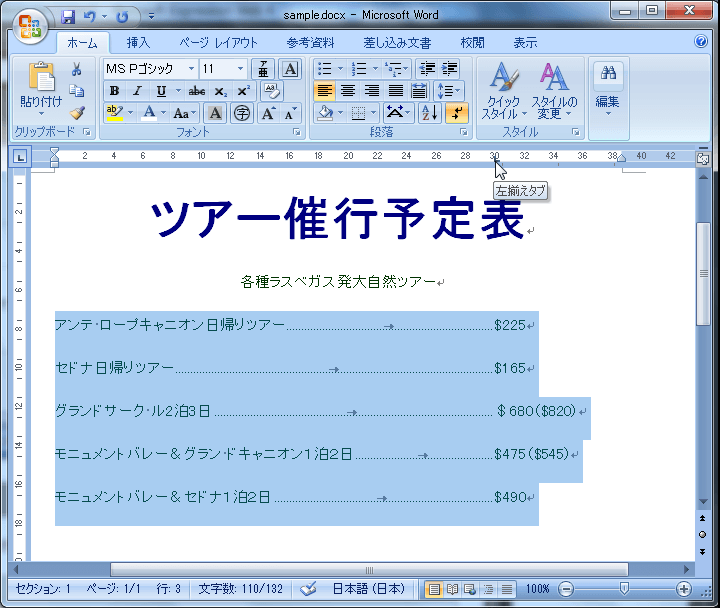Customize Quick Access Toolbar dropdown arrow
The height and width of the screenshot is (608, 720).
click(x=151, y=17)
